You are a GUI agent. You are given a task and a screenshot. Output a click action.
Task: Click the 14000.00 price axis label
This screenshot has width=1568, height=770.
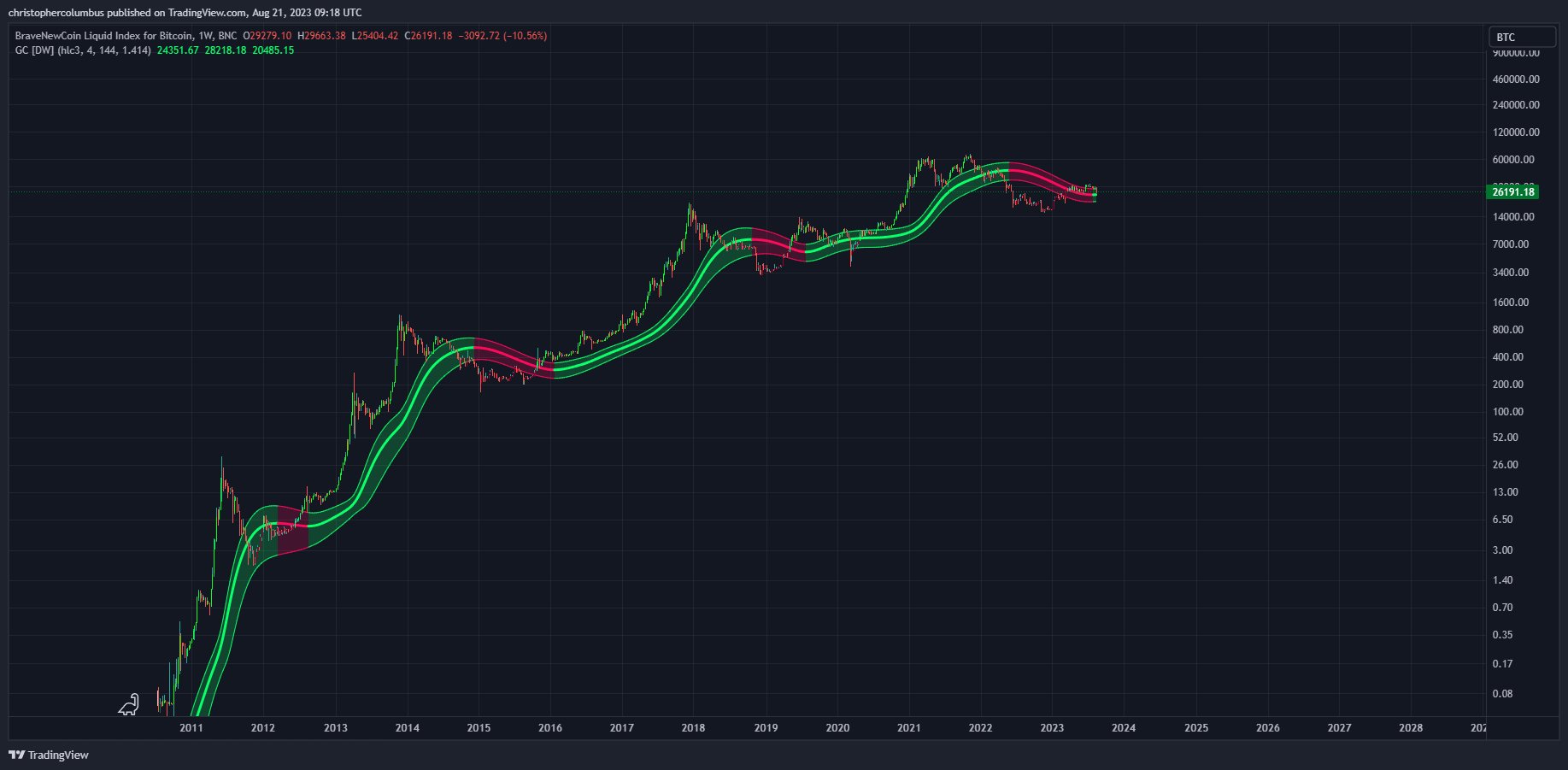pyautogui.click(x=1513, y=216)
